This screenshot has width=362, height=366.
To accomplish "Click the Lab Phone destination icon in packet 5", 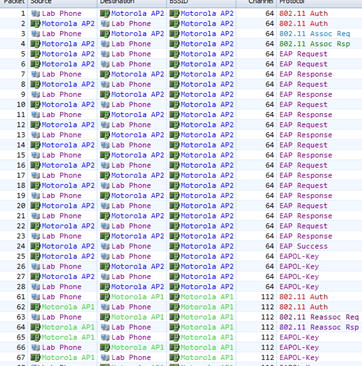I will [105, 54].
